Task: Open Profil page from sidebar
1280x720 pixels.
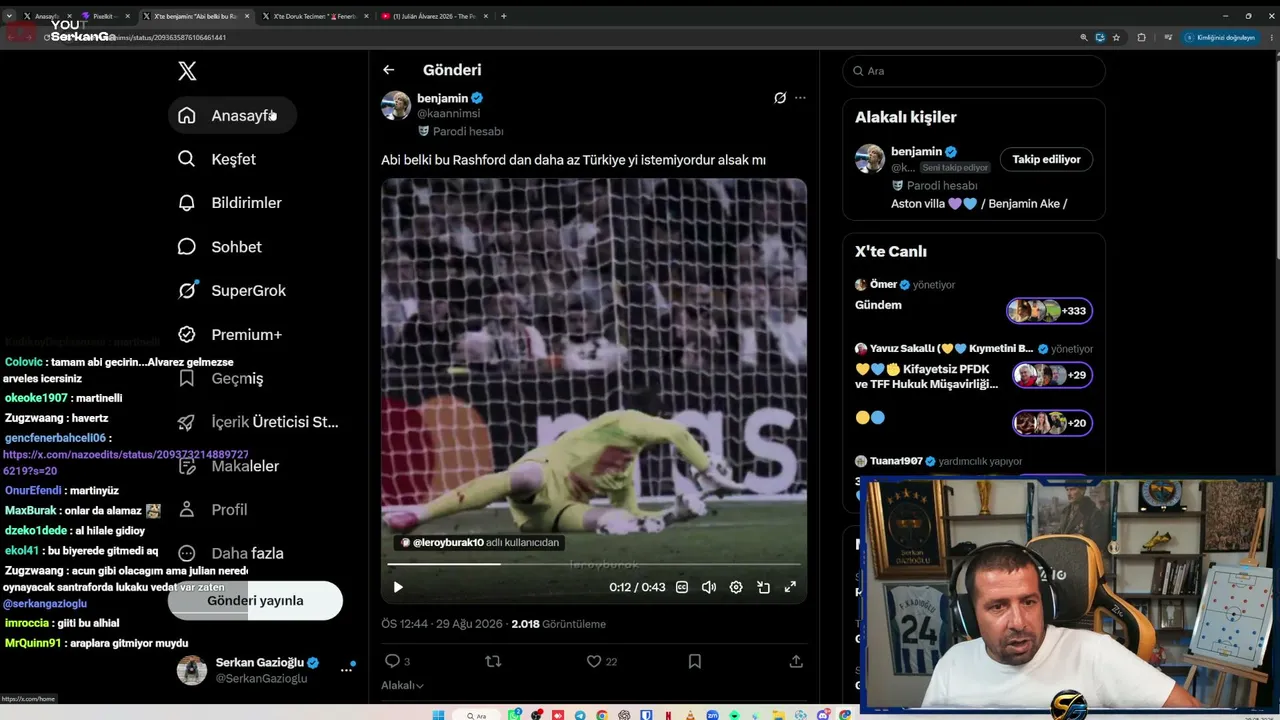Action: click(x=212, y=510)
